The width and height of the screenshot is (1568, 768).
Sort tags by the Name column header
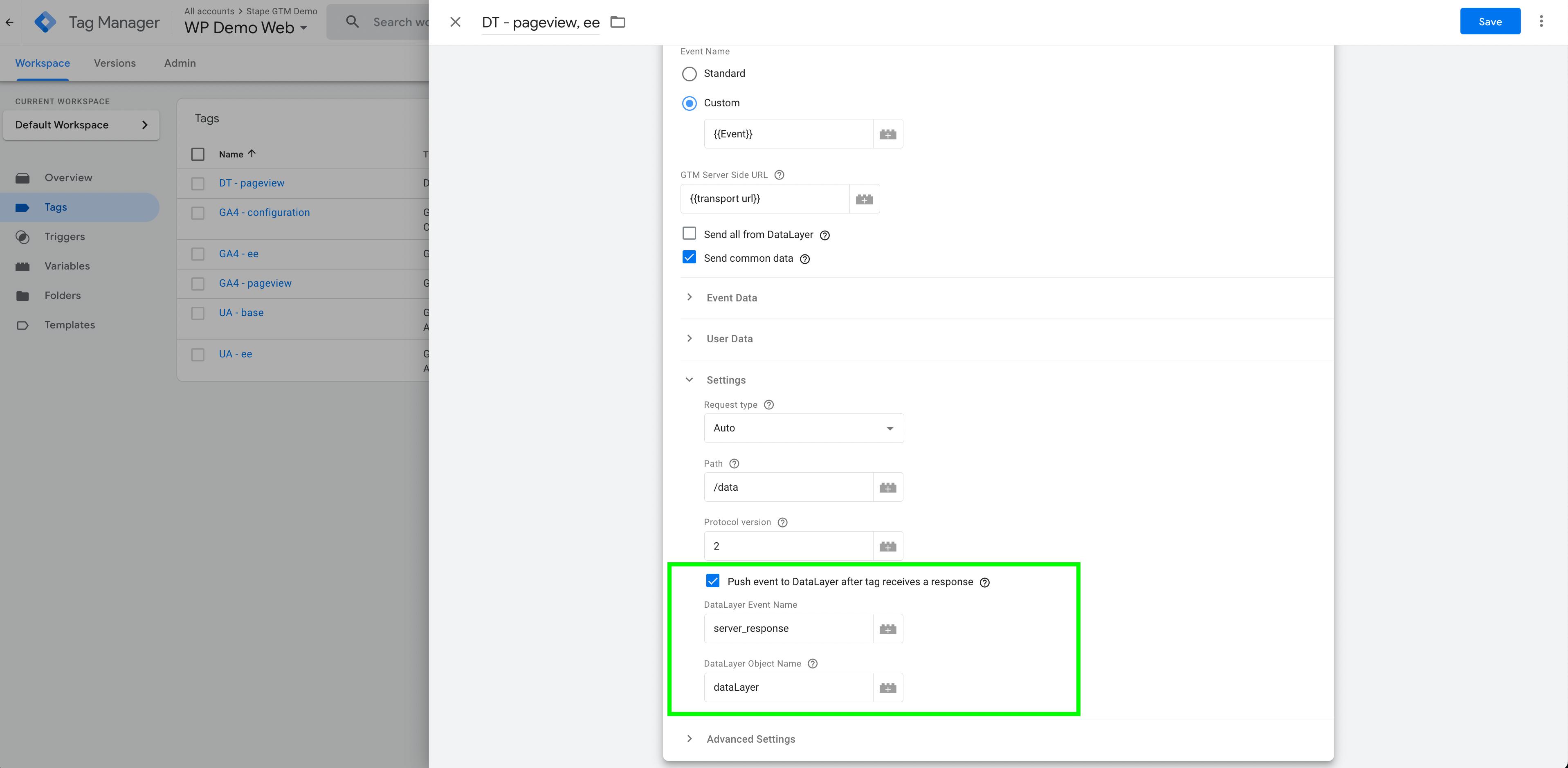point(237,155)
